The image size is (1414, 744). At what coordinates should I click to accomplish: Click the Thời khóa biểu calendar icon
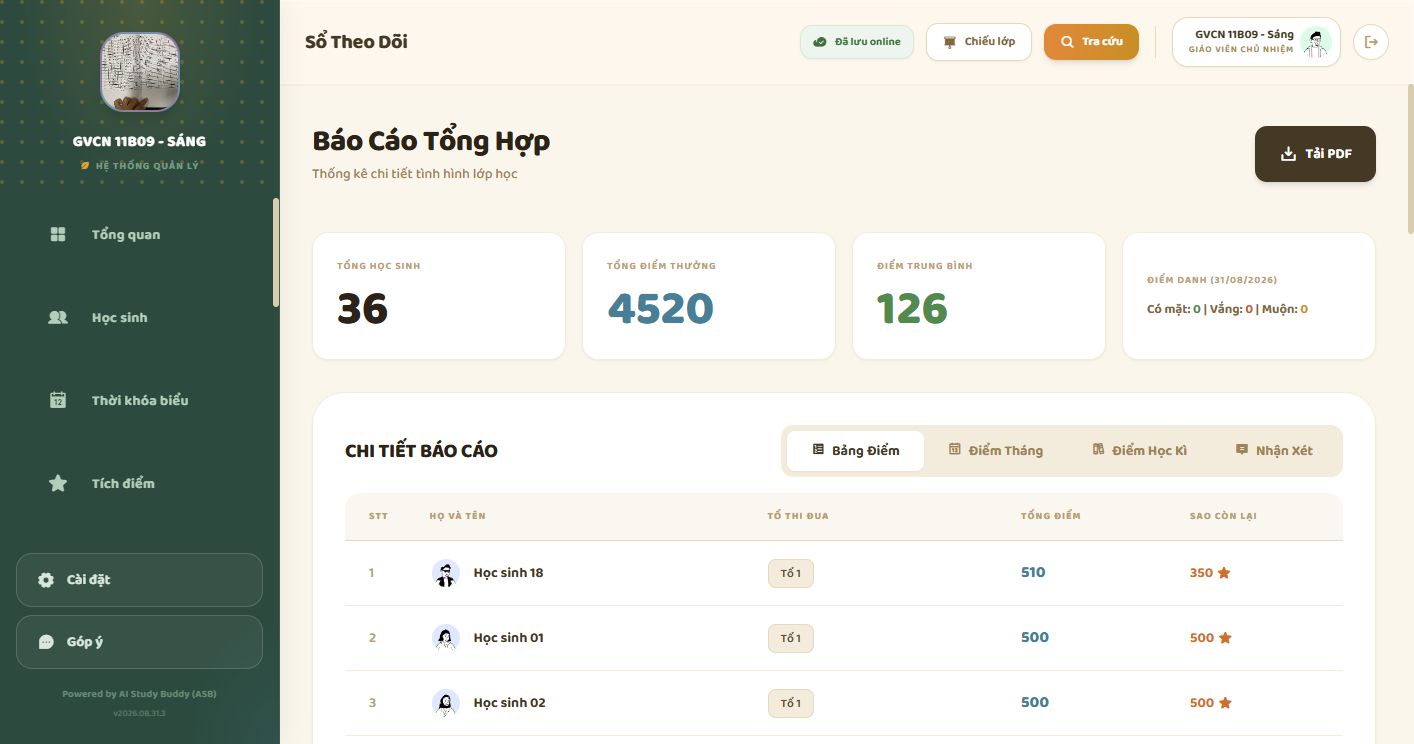click(x=58, y=400)
